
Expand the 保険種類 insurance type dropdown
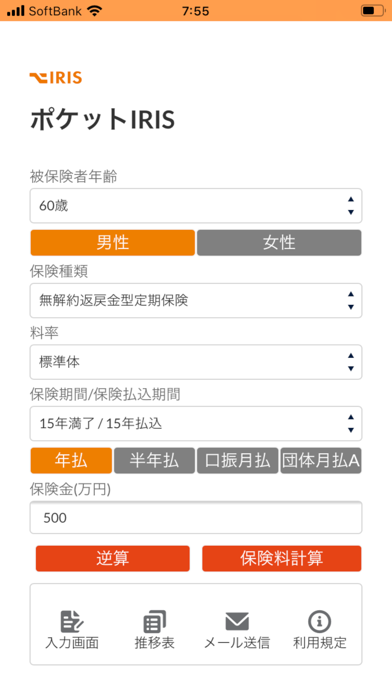pos(196,301)
